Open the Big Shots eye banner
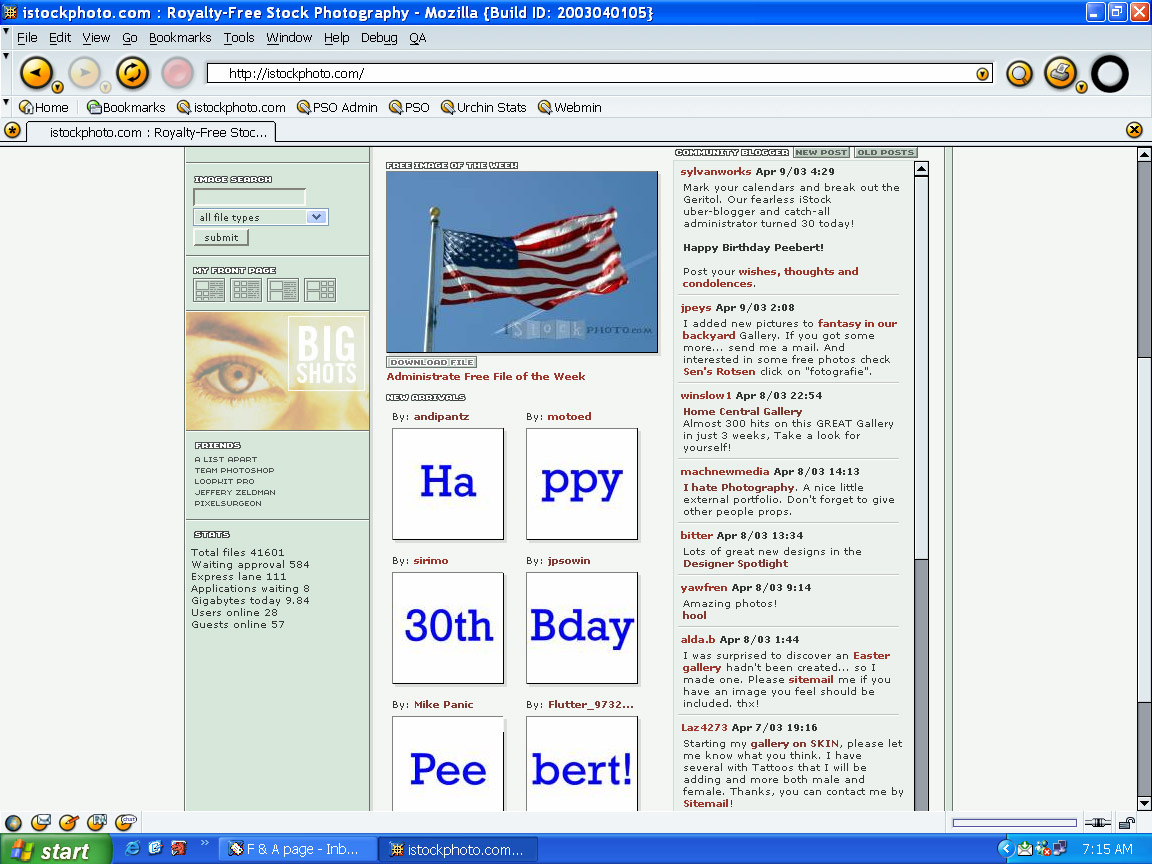Viewport: 1152px width, 864px height. point(278,371)
